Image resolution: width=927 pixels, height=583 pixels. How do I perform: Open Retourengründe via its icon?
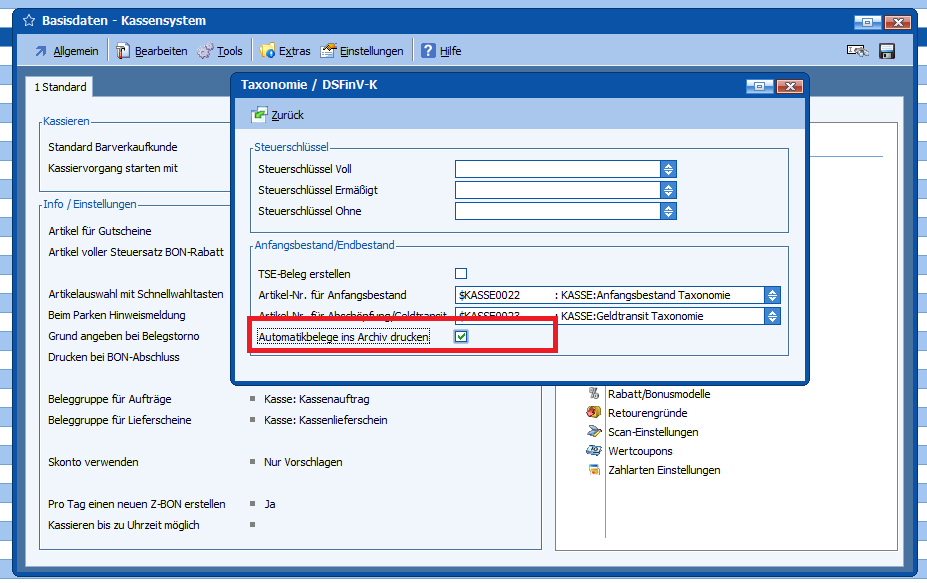594,413
